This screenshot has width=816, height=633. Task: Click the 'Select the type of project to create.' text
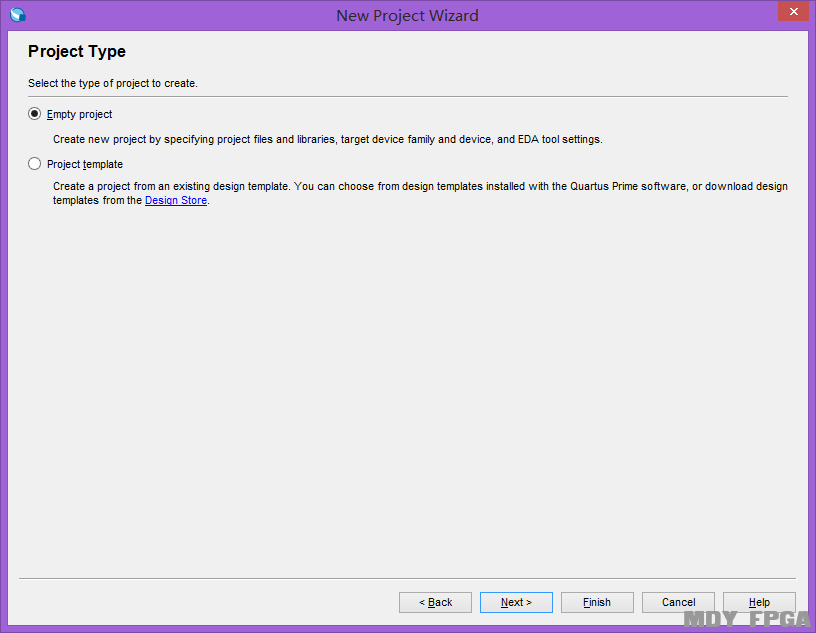[113, 83]
